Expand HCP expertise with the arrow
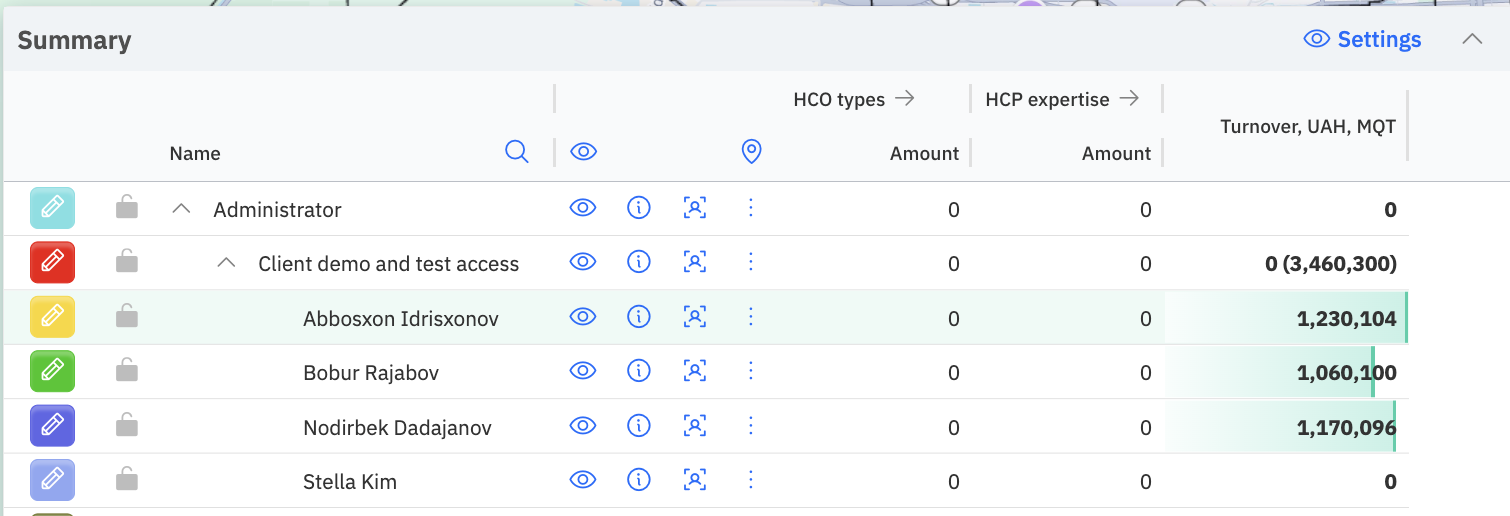Screen dimensions: 1510x516 click(1129, 98)
